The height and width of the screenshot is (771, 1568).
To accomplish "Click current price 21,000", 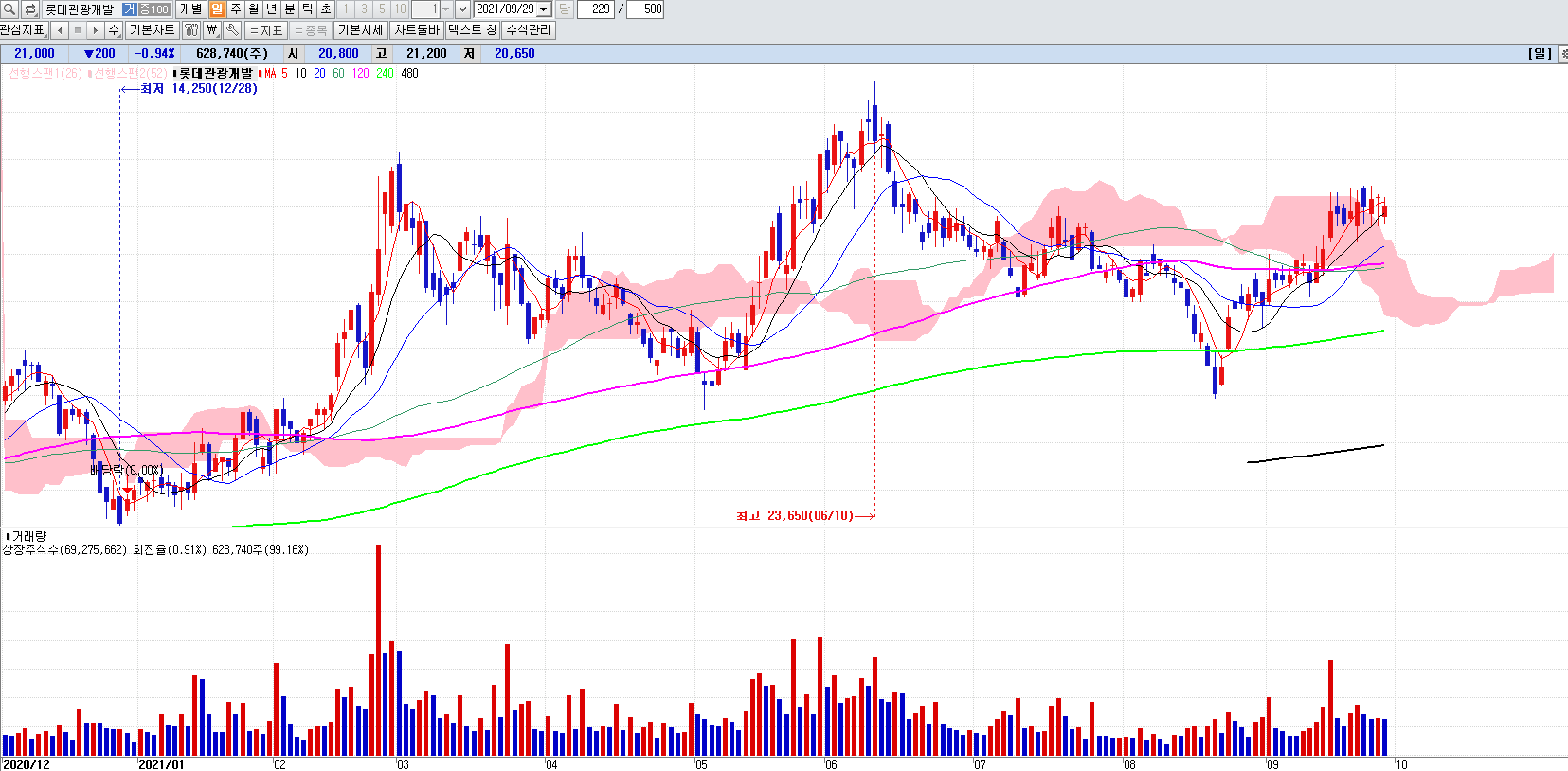I will pyautogui.click(x=34, y=54).
